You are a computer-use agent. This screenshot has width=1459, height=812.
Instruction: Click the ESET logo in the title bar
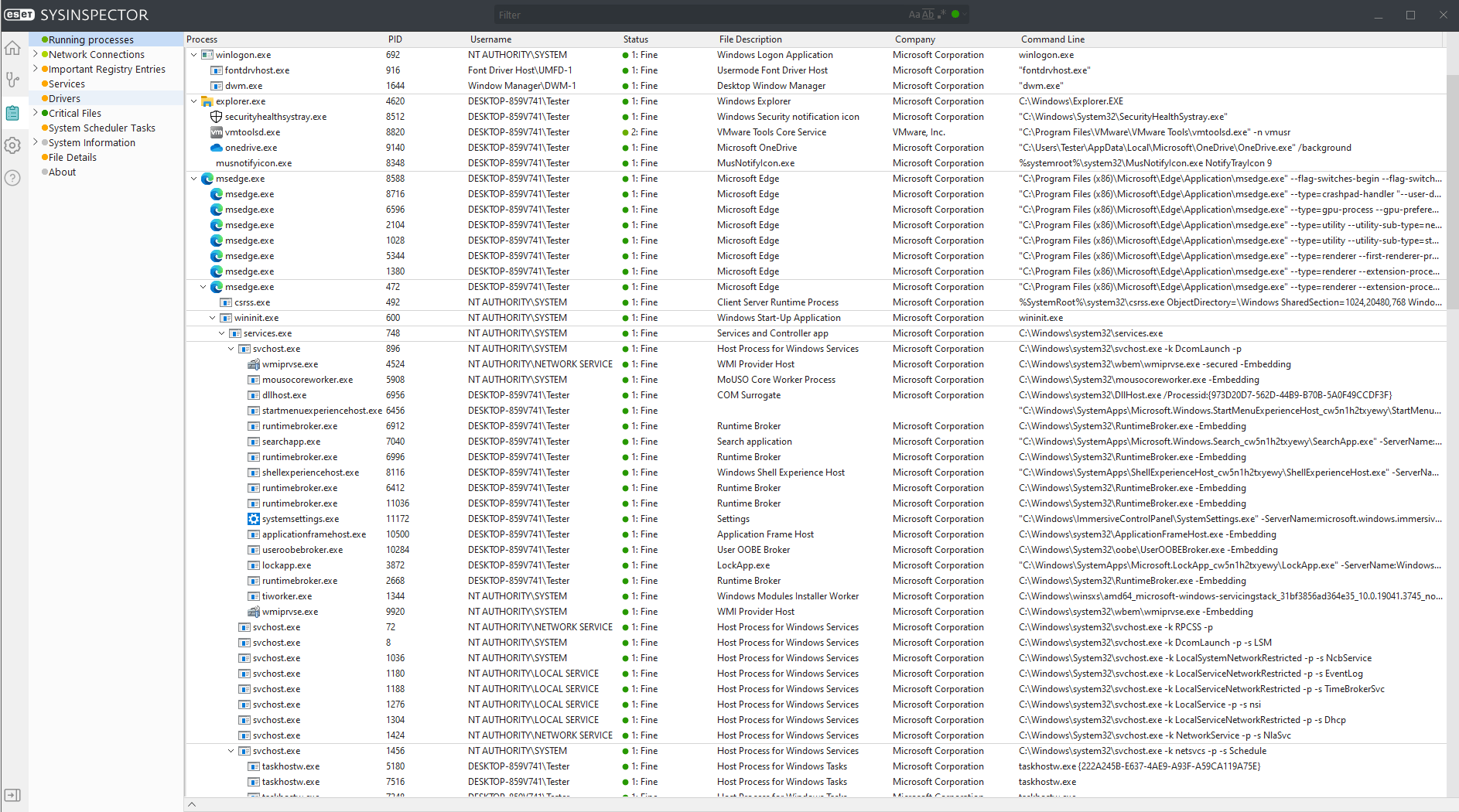[x=19, y=15]
